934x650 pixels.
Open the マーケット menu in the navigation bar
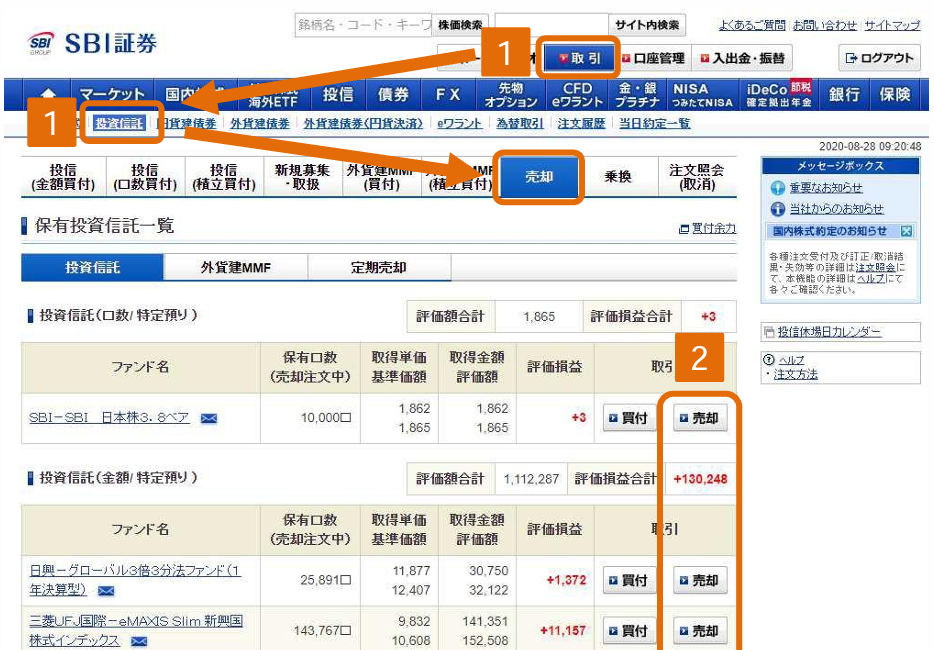112,94
